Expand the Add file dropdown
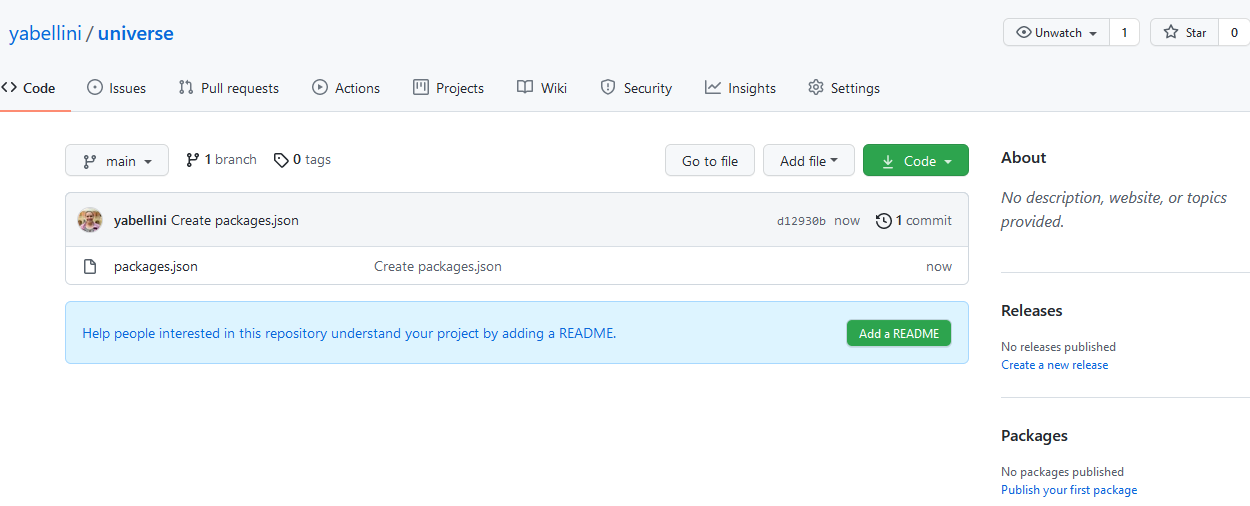 (808, 161)
